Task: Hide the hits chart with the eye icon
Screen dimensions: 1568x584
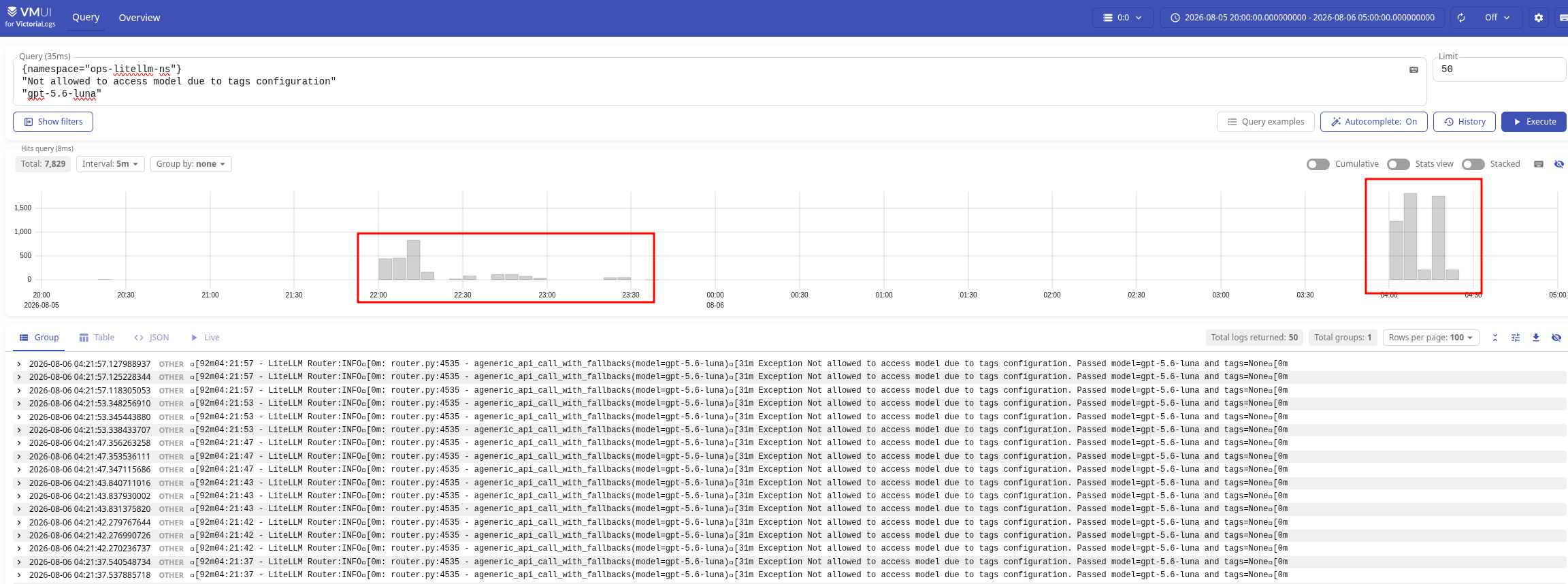Action: pos(1559,164)
